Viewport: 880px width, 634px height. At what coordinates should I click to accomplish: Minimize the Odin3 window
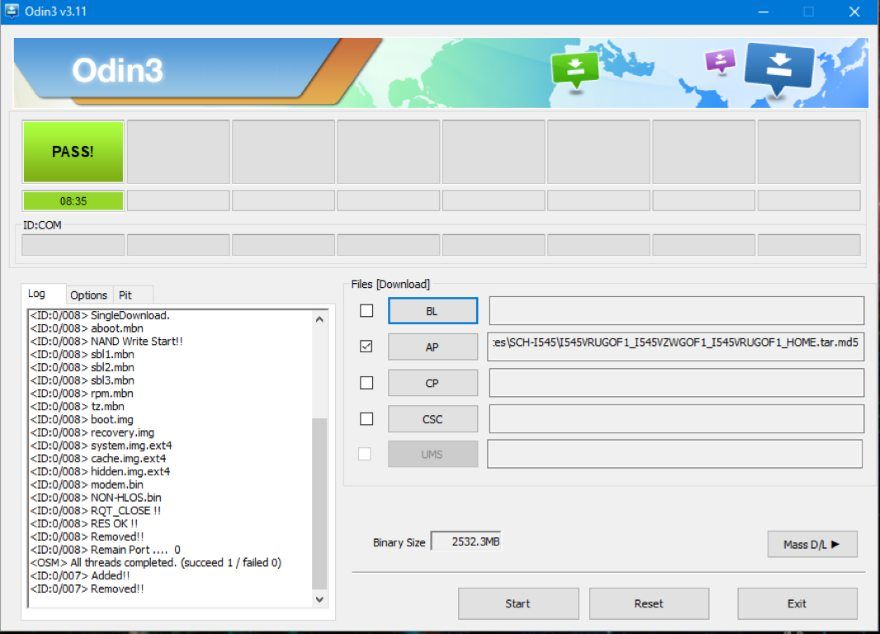(x=763, y=12)
